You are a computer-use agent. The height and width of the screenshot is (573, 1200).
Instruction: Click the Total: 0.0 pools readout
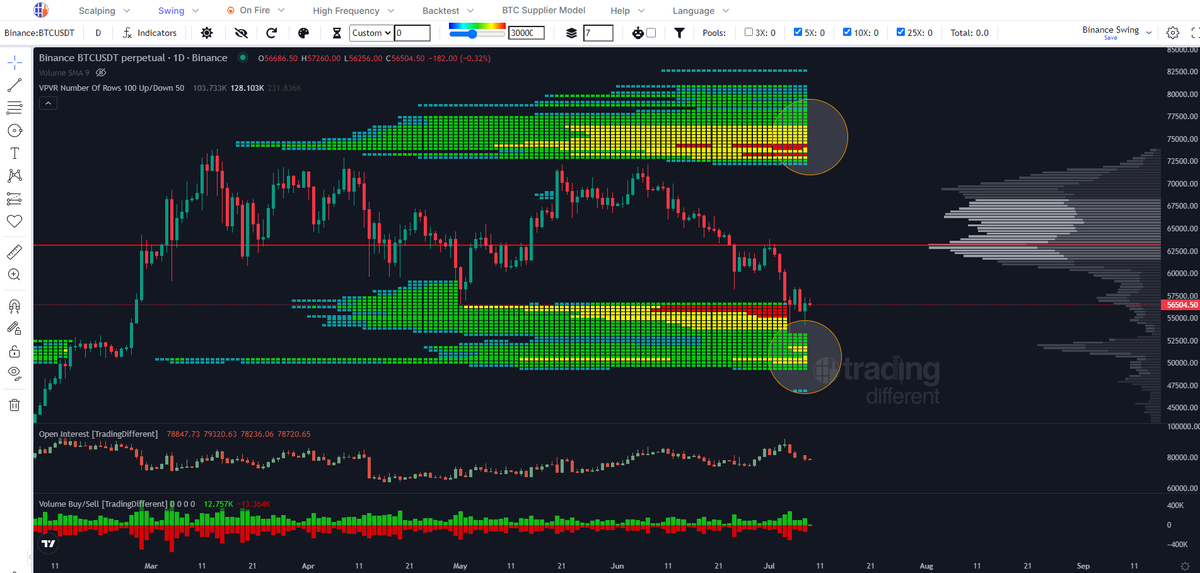[969, 33]
